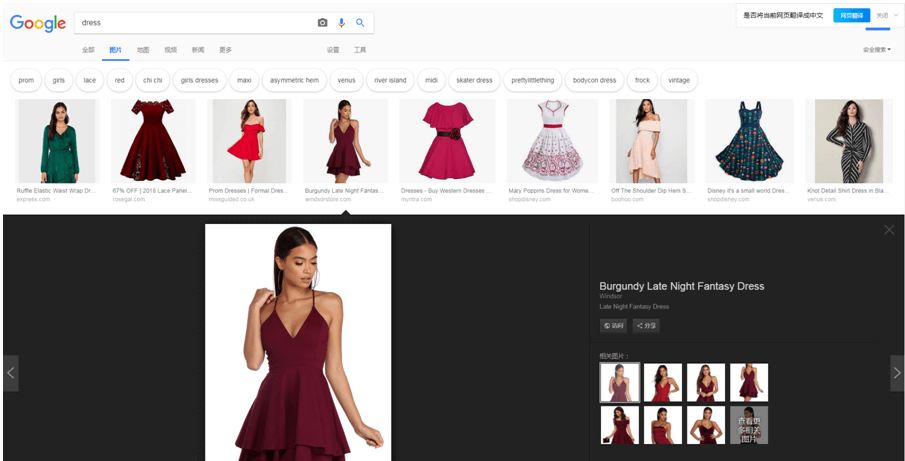Select the second related image in top row
The width and height of the screenshot is (905, 461).
[663, 382]
